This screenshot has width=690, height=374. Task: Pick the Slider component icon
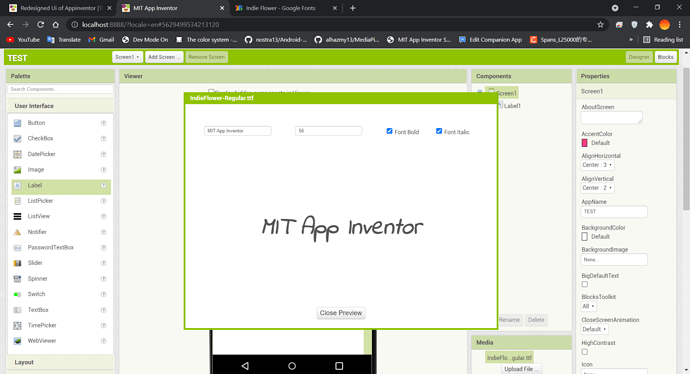point(17,263)
